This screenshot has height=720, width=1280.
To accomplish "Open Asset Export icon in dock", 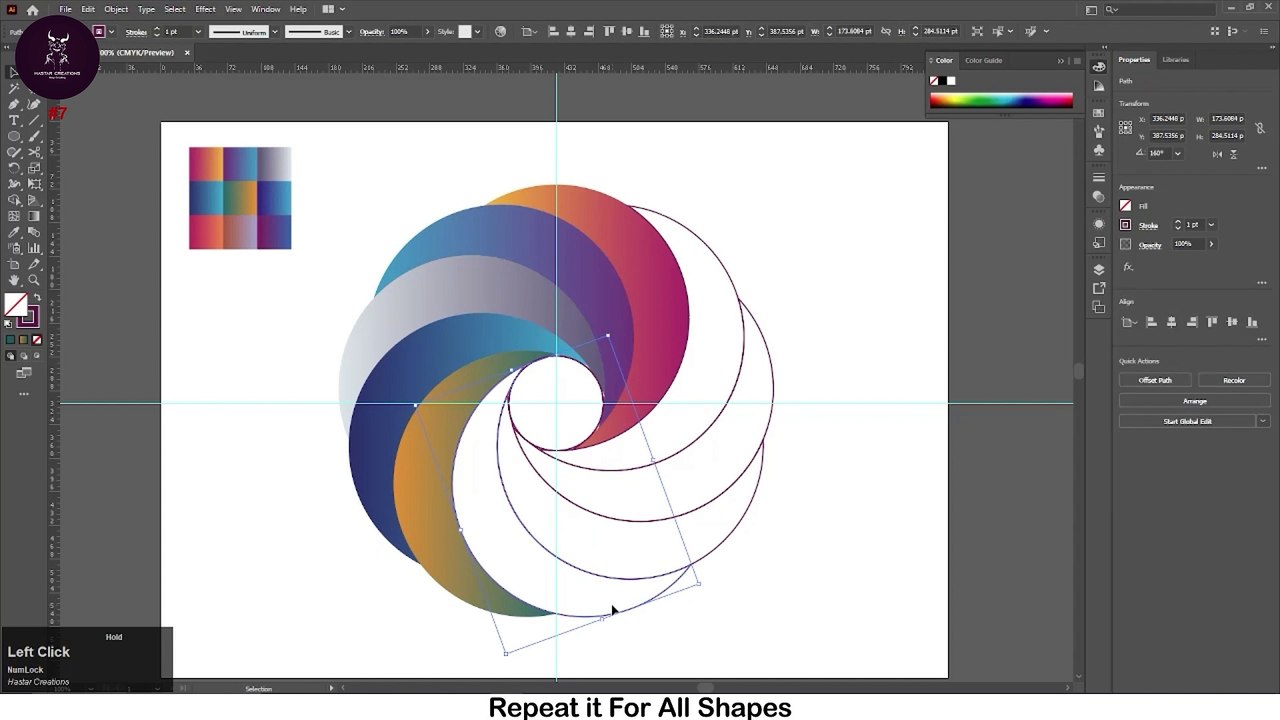I will 1099,288.
